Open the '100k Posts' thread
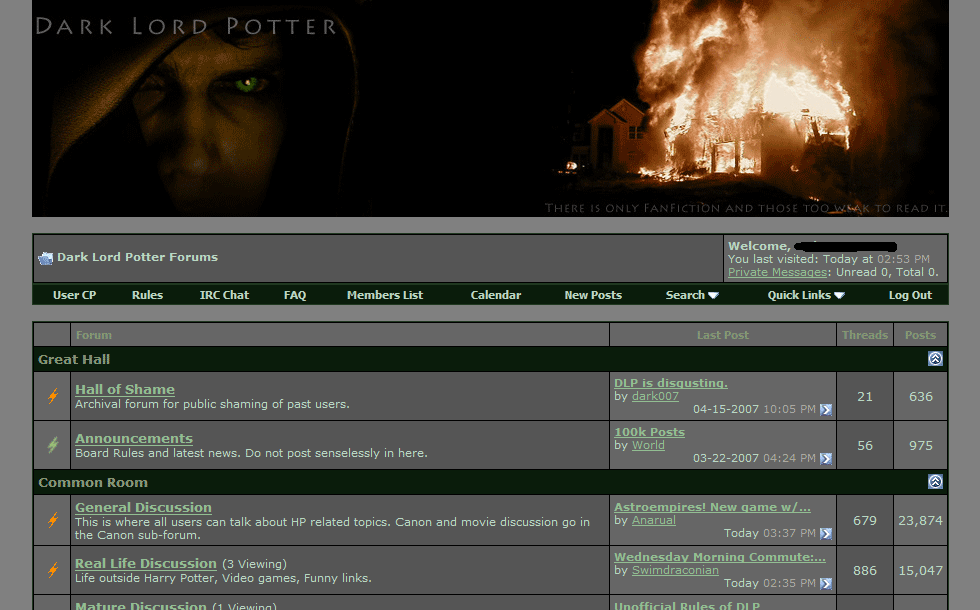 649,432
